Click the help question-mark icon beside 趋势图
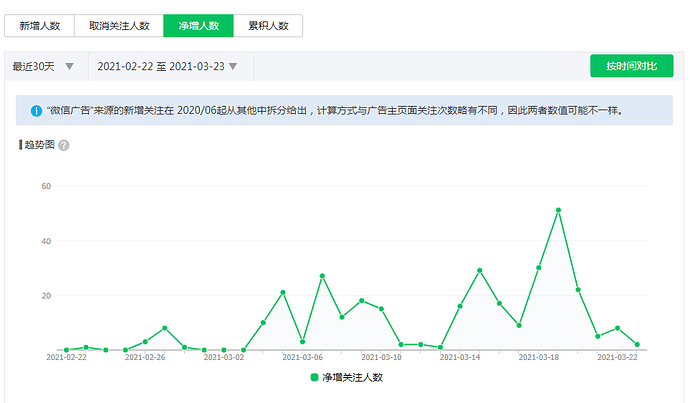The width and height of the screenshot is (690, 403). (x=64, y=145)
